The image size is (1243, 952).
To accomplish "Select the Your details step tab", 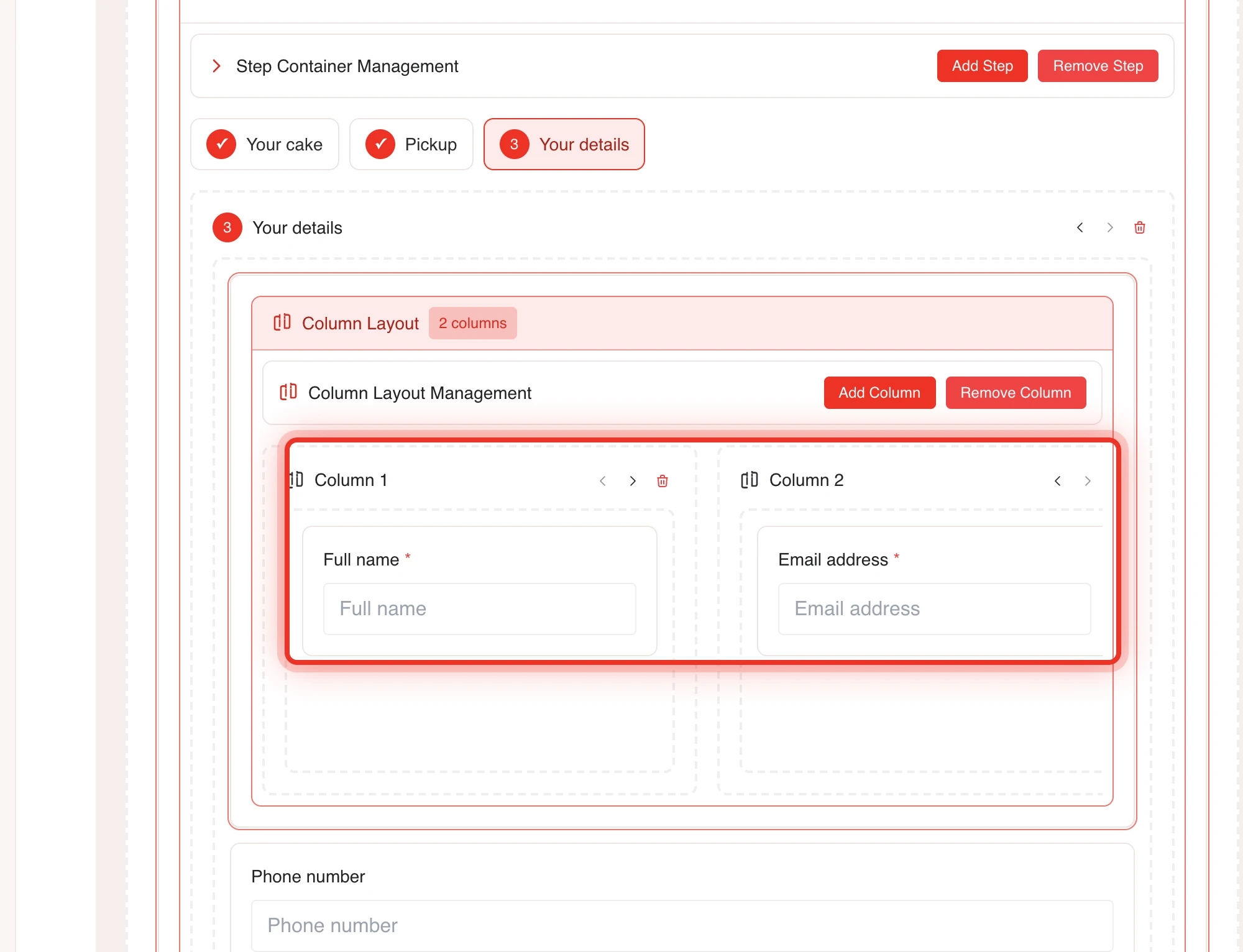I will coord(564,144).
